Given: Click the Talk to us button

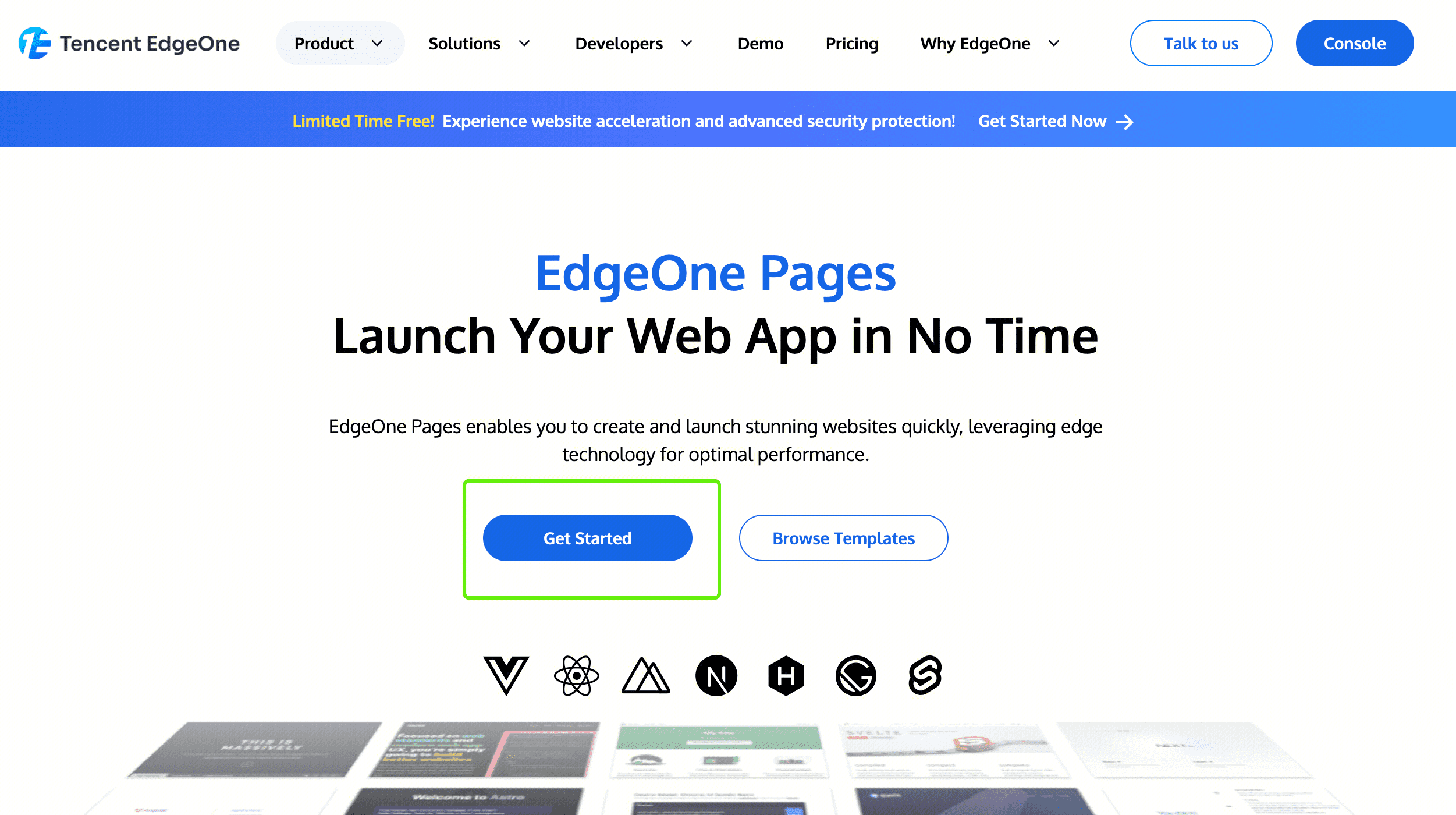Looking at the screenshot, I should click(x=1201, y=43).
